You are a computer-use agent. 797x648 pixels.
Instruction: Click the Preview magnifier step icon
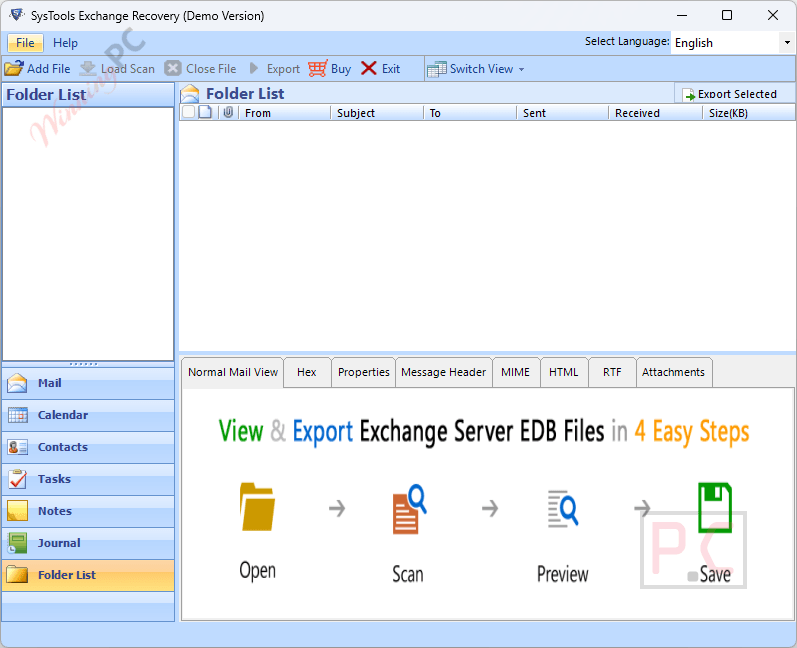click(x=563, y=508)
